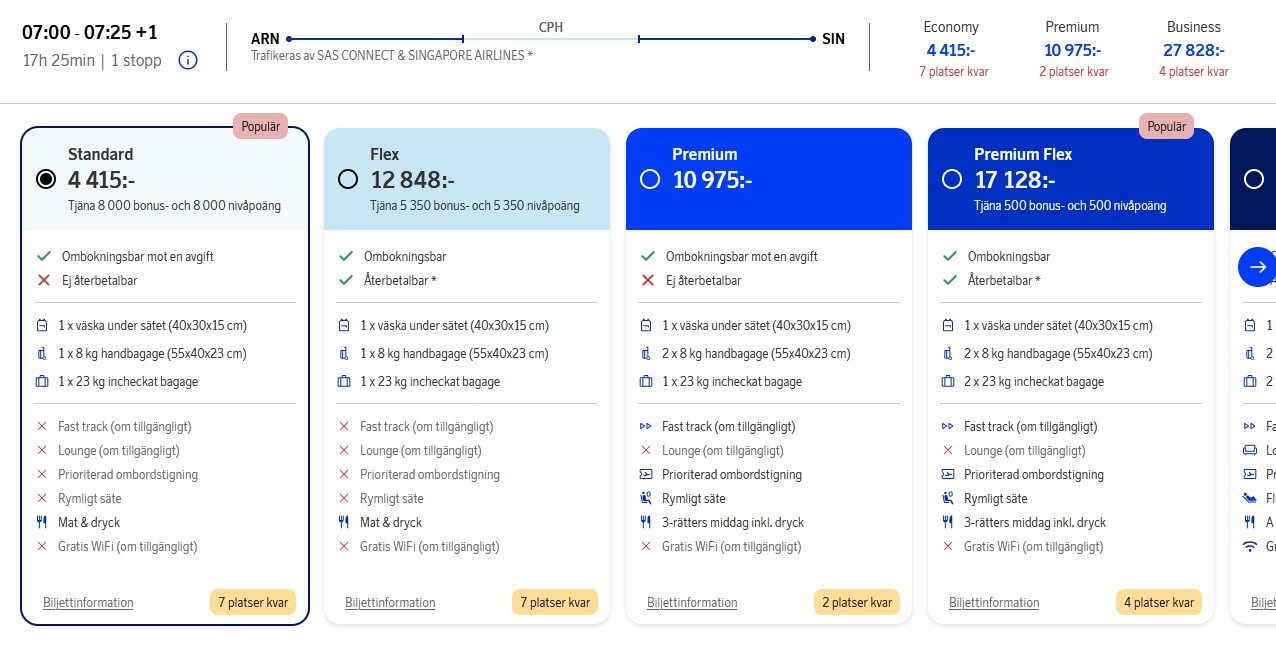Click the spacious seat icon in Premium Flex card

click(x=948, y=498)
